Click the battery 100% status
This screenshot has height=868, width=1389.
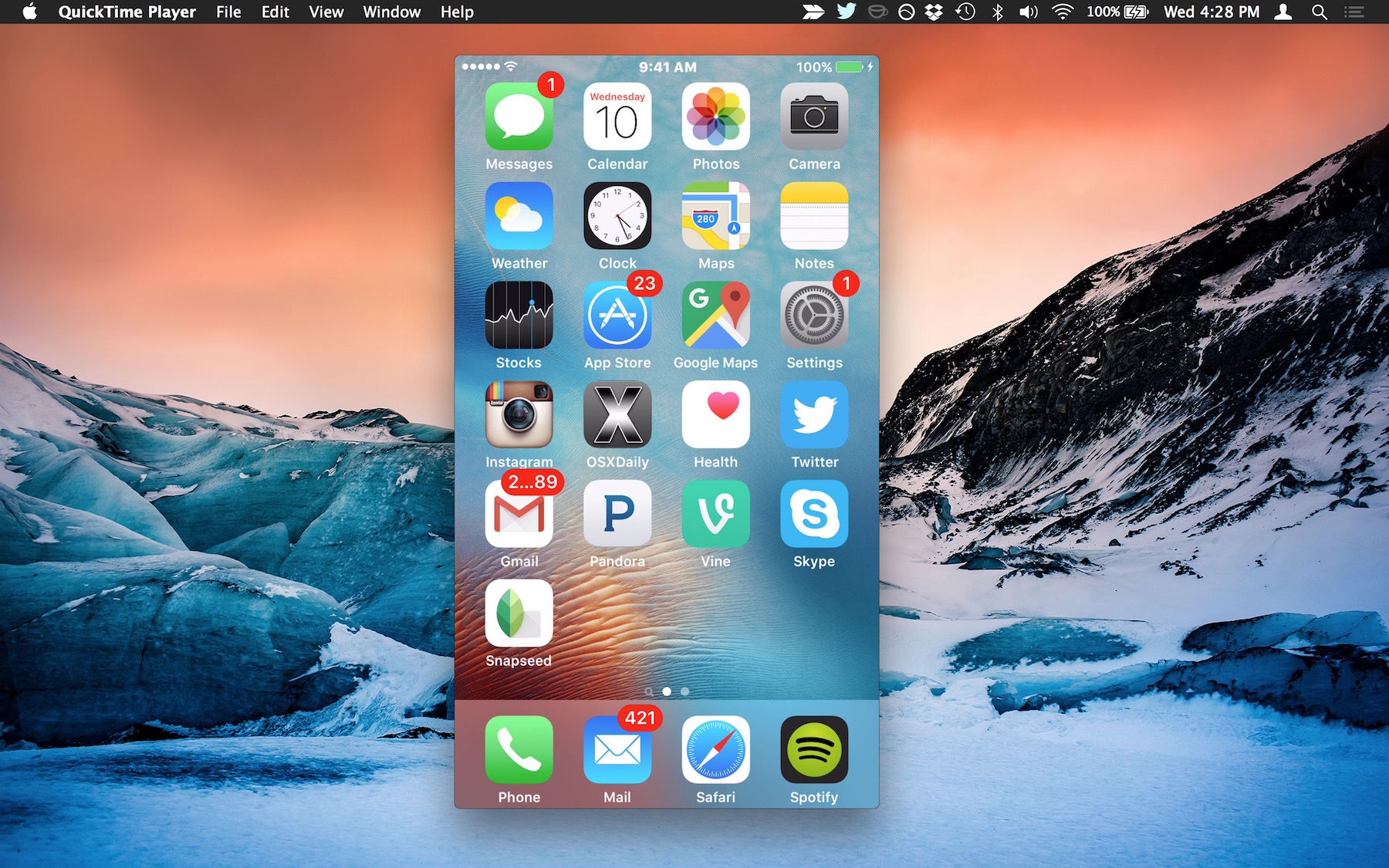[1117, 12]
